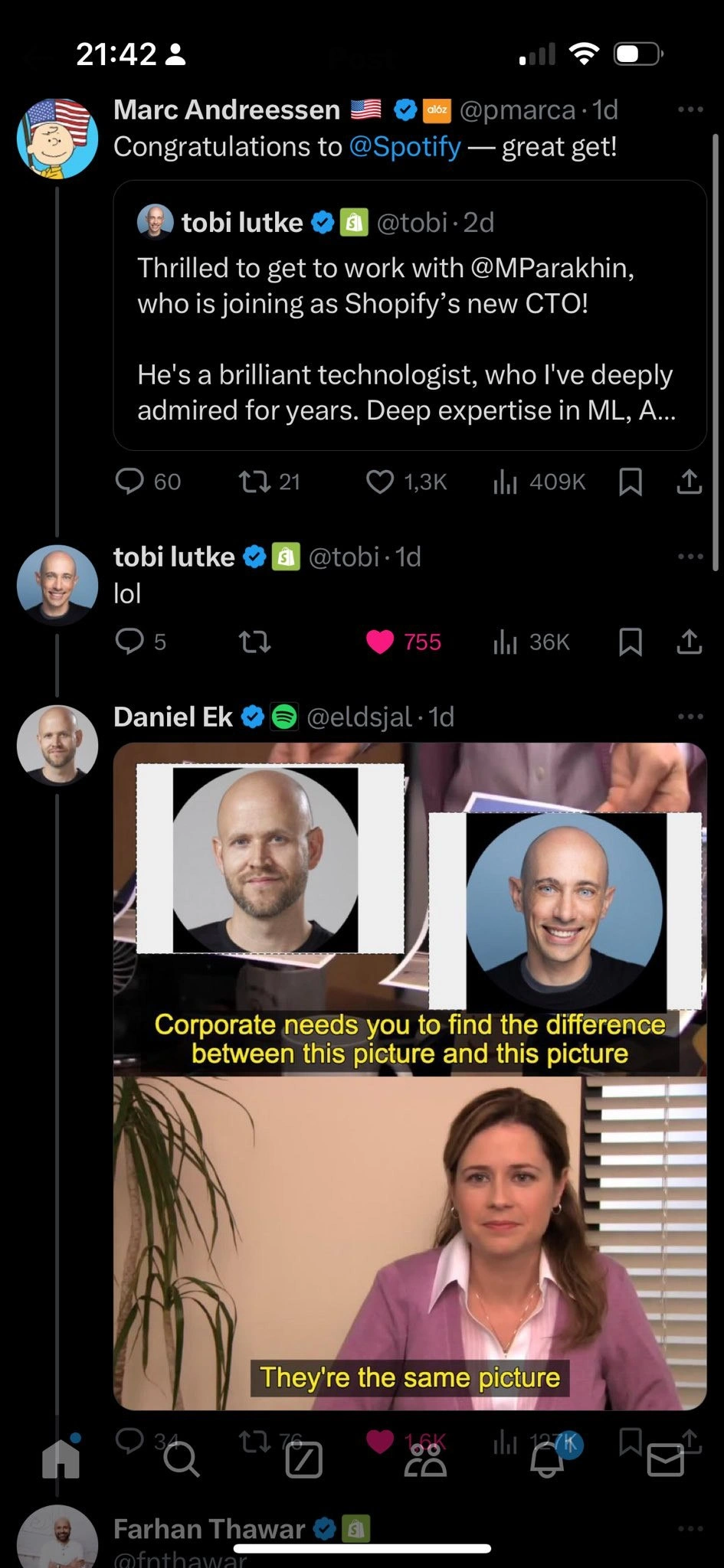Retweet Marc Andreessen's post with 21 reposts
This screenshot has width=724, height=1568.
254,482
